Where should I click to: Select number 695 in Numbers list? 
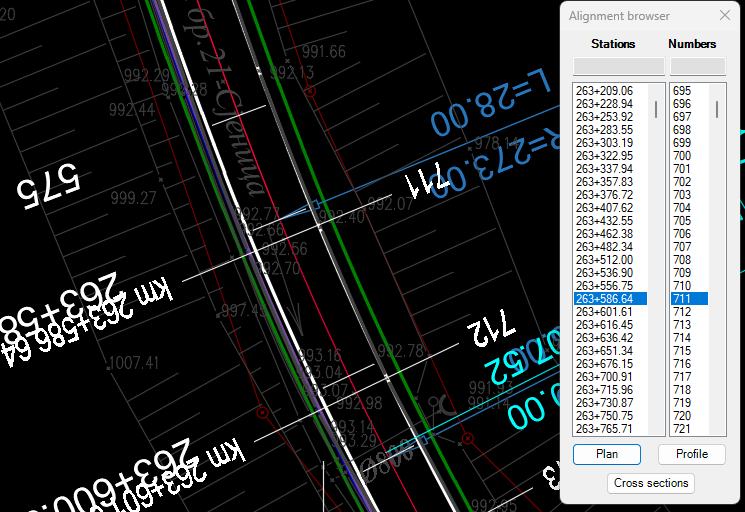682,91
